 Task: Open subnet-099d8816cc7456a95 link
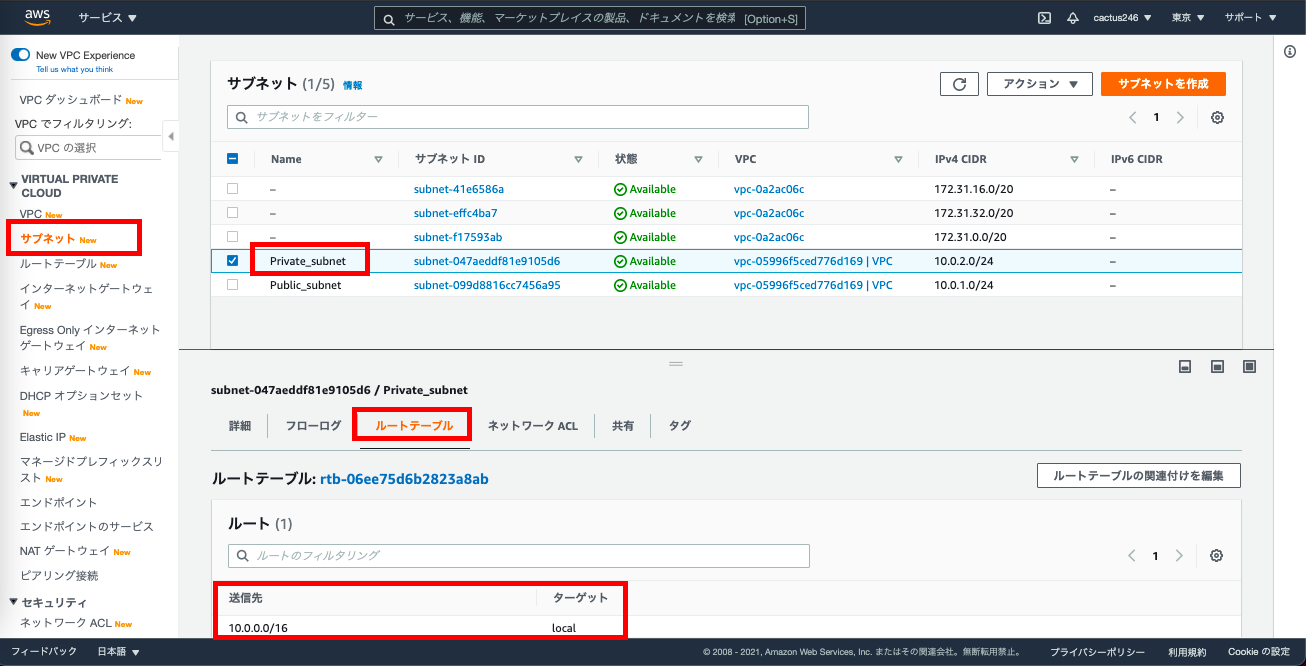point(487,285)
